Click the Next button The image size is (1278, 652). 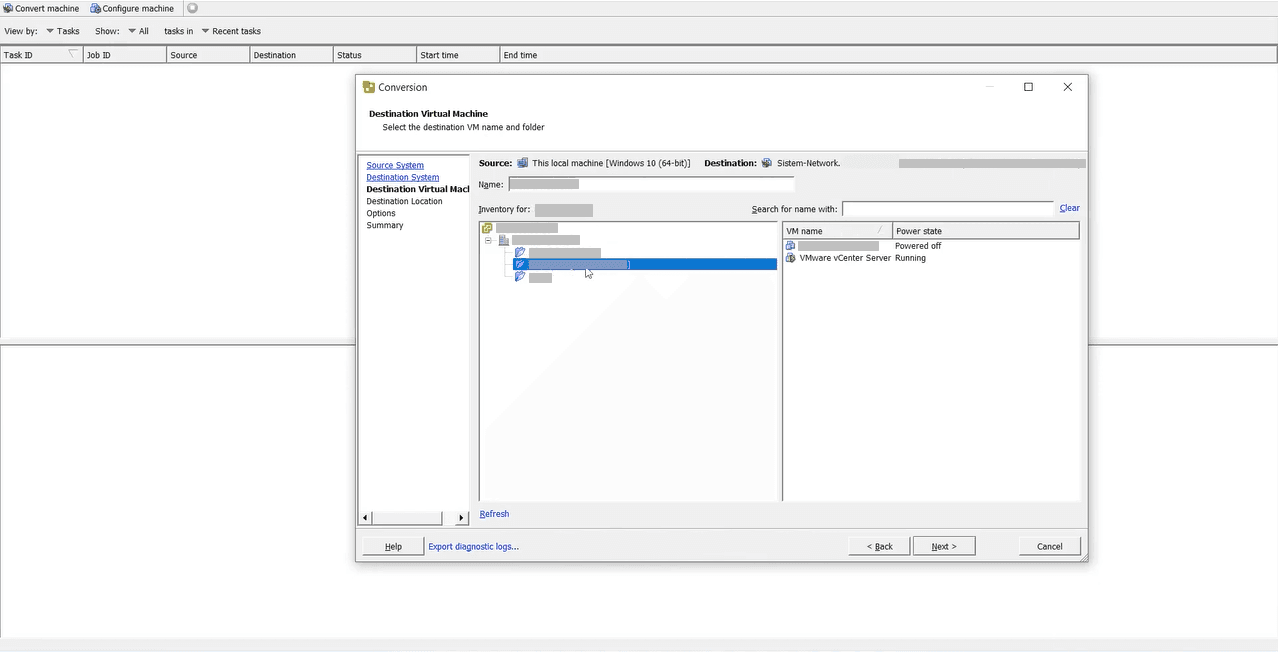coord(943,546)
